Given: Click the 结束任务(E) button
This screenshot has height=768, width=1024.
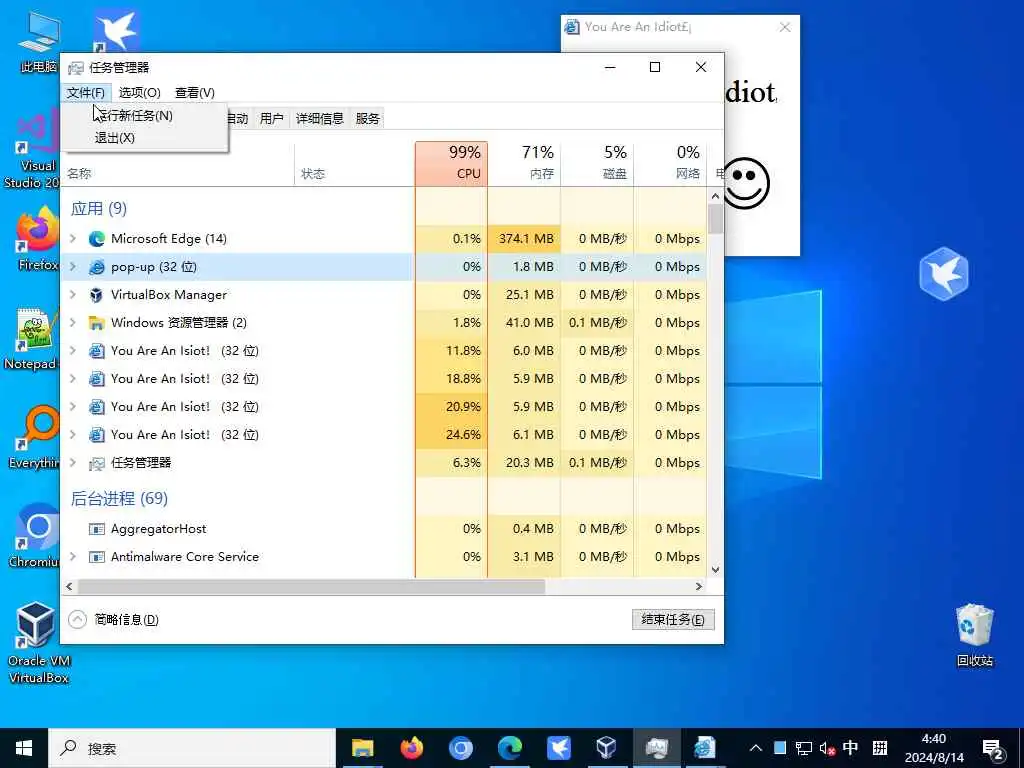Looking at the screenshot, I should point(673,620).
